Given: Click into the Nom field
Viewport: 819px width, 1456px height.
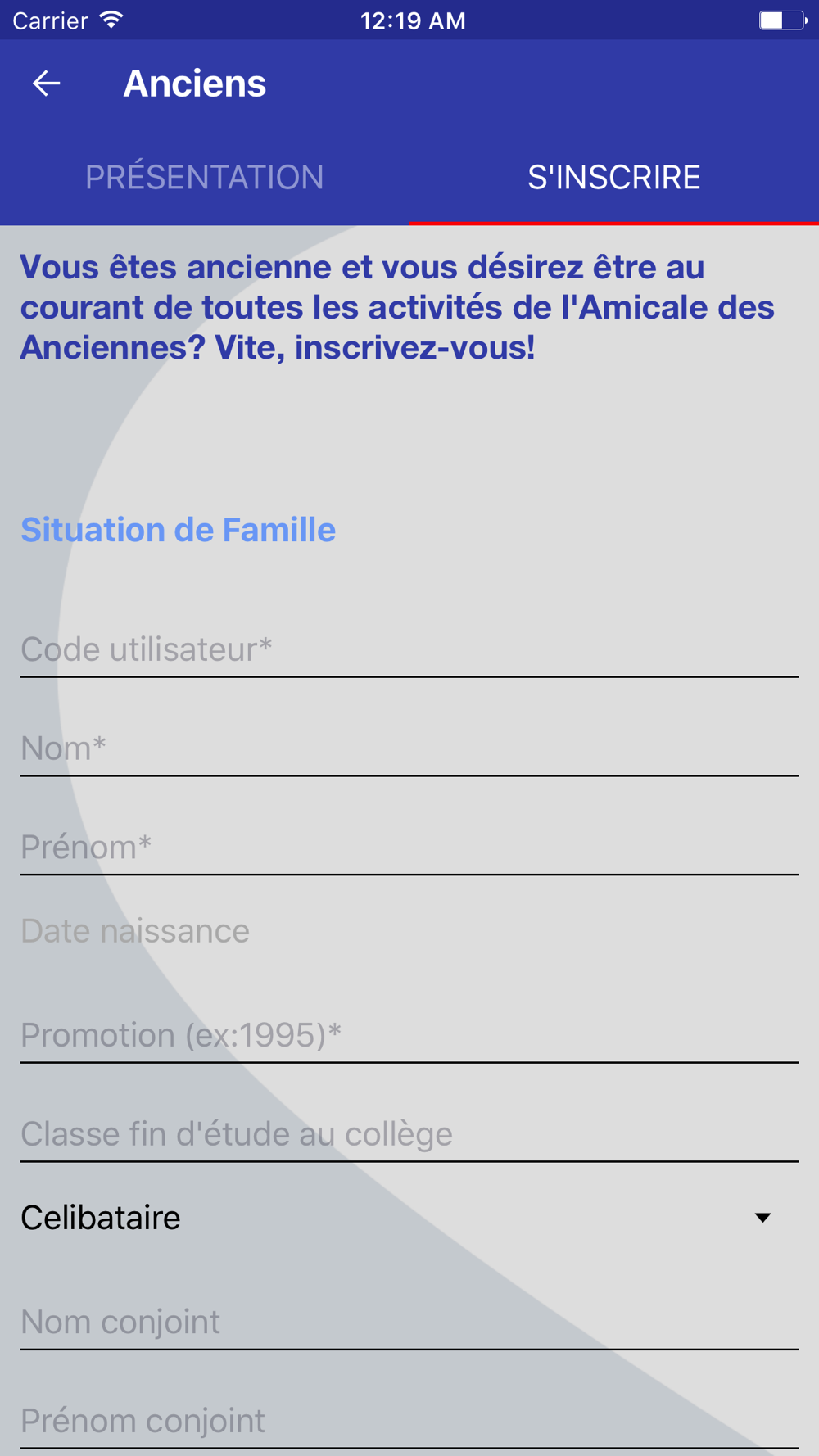Looking at the screenshot, I should click(x=409, y=749).
